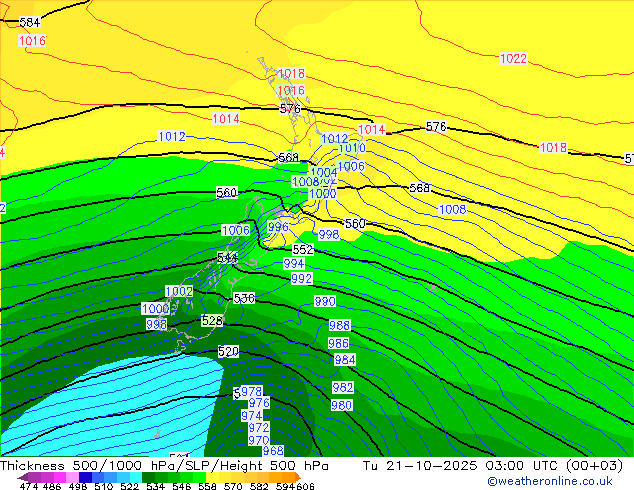Click the legend value "546"
This screenshot has width=634, height=490.
[x=182, y=486]
